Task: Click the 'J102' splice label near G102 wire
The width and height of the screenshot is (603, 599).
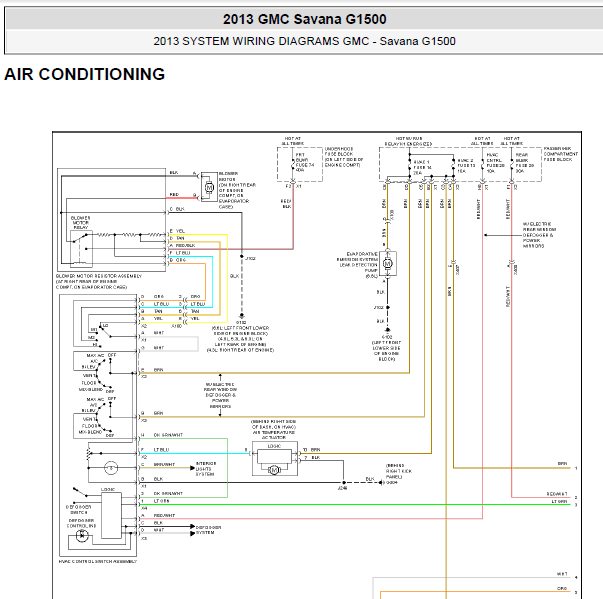Action: [x=250, y=258]
